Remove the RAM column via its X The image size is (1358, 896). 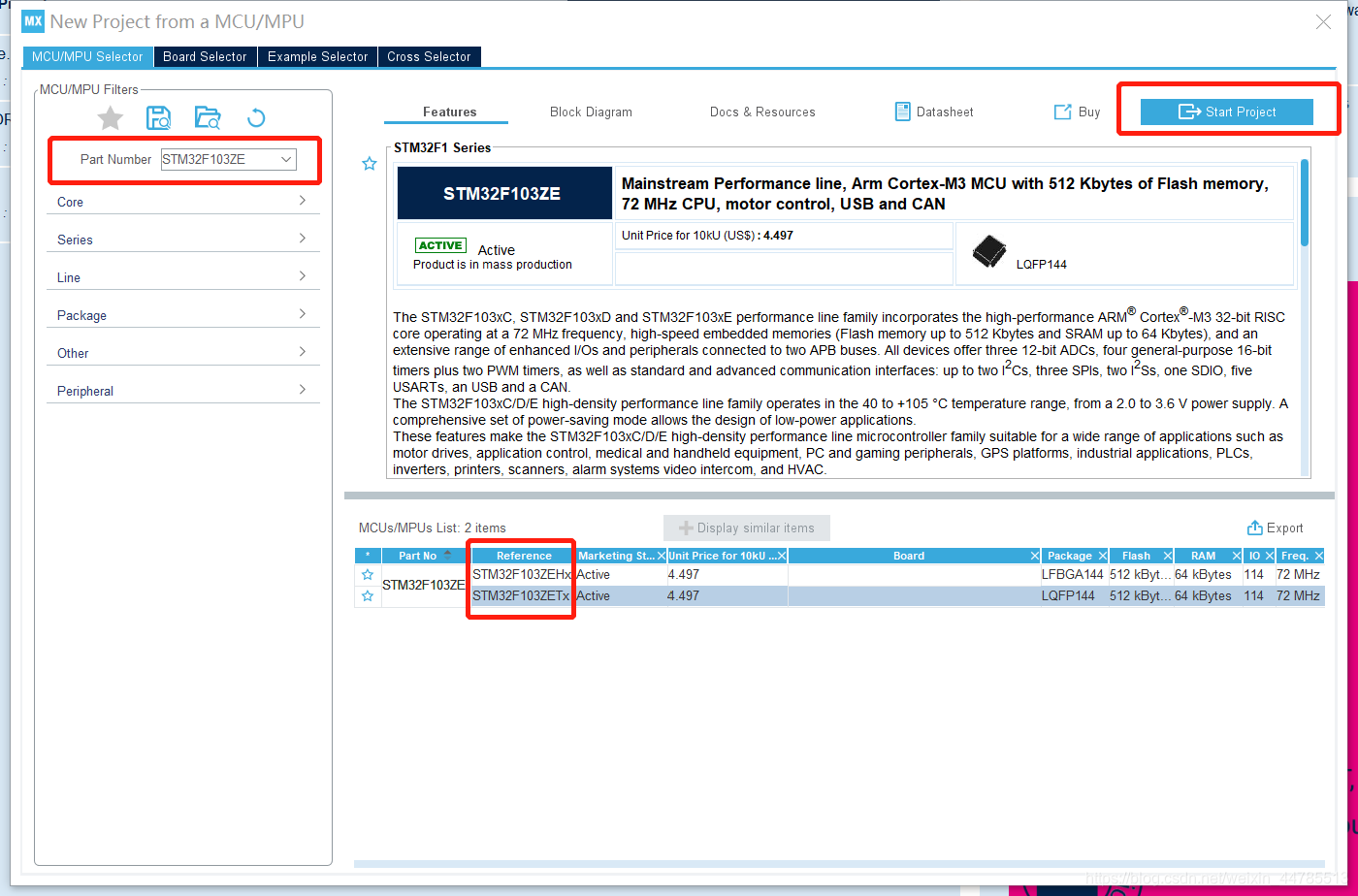(x=1237, y=556)
